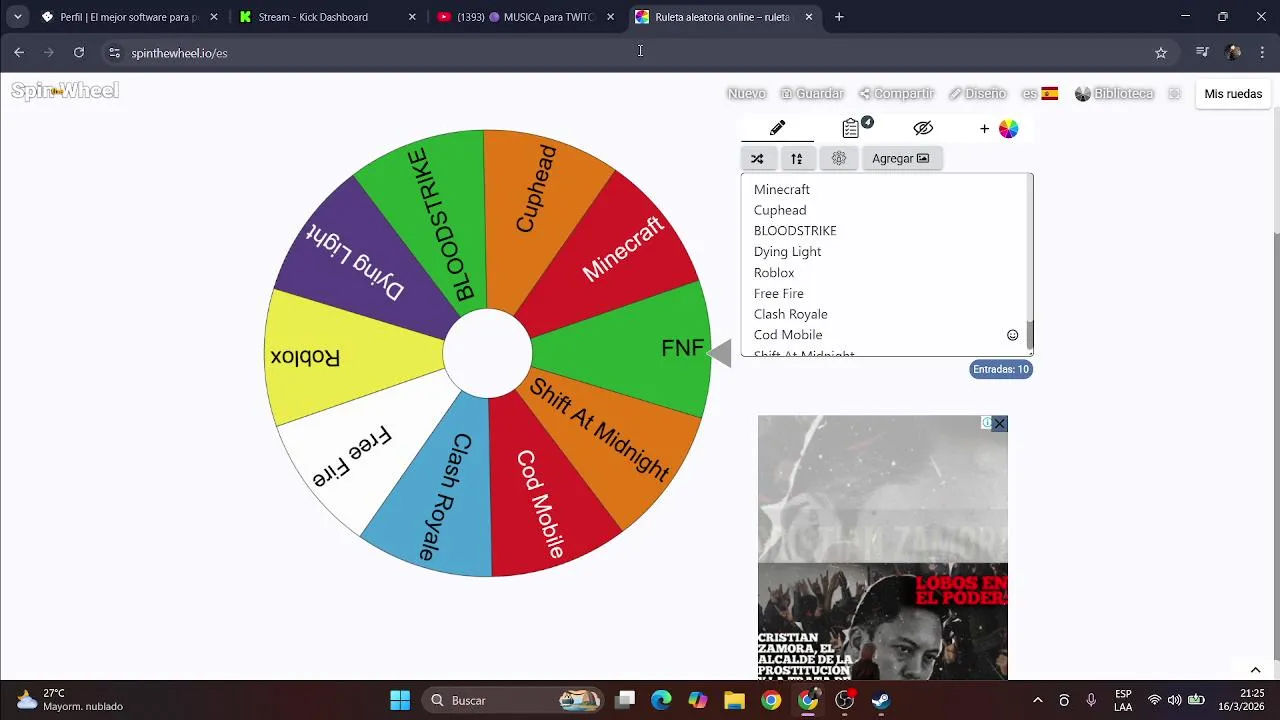Toggle fullscreen mode icon in top bar

pos(1175,93)
